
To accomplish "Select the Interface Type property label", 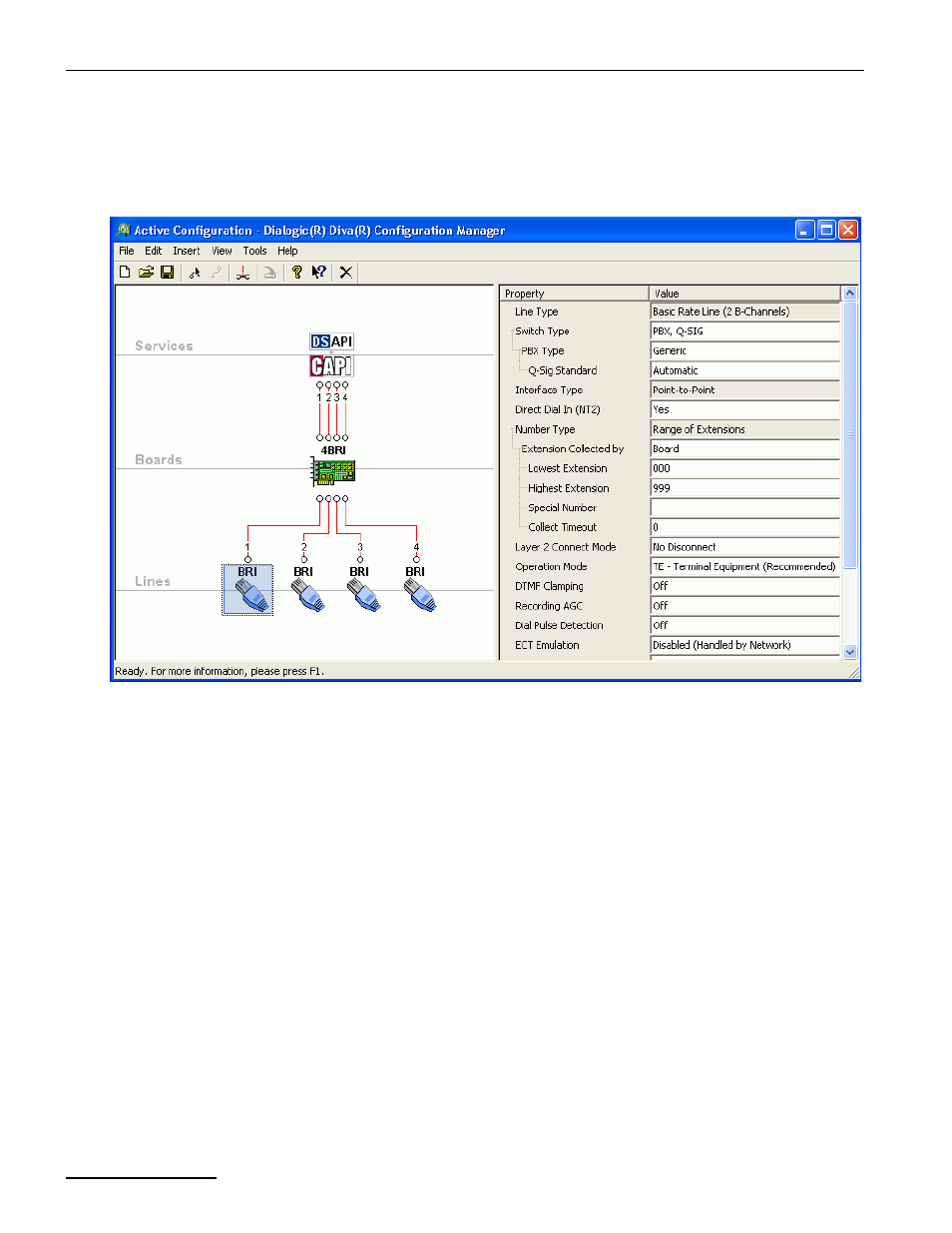I will [x=549, y=390].
